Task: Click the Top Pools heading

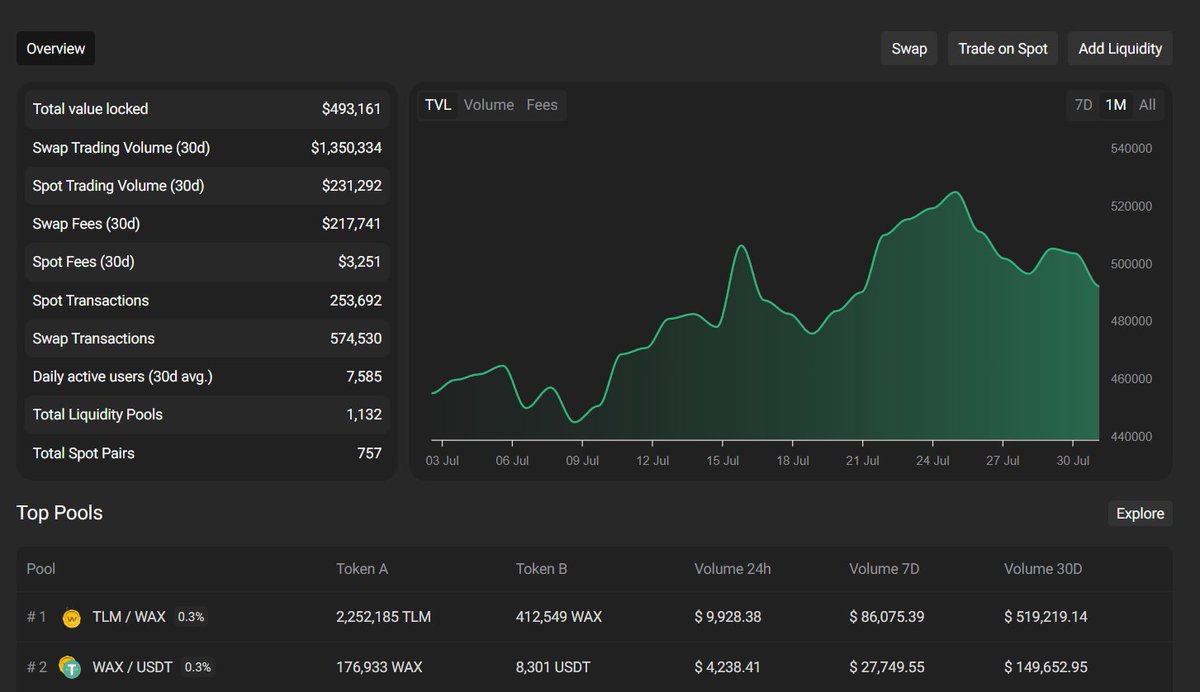Action: (x=60, y=513)
